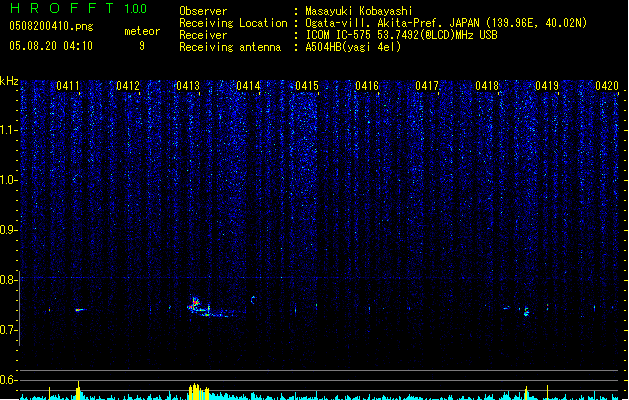Click the 0419 time marker
Screen dimensions: 629x400
pos(547,86)
